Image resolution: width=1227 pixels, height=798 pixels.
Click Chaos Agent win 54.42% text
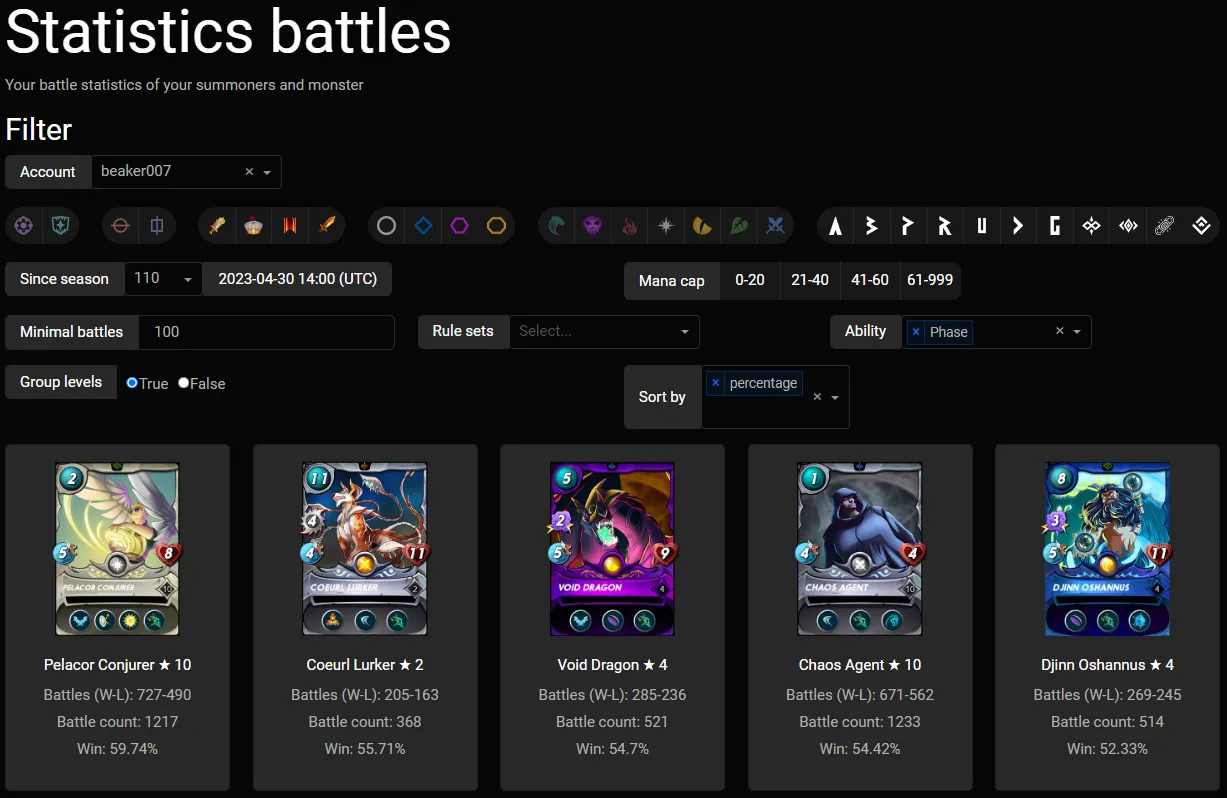click(860, 749)
